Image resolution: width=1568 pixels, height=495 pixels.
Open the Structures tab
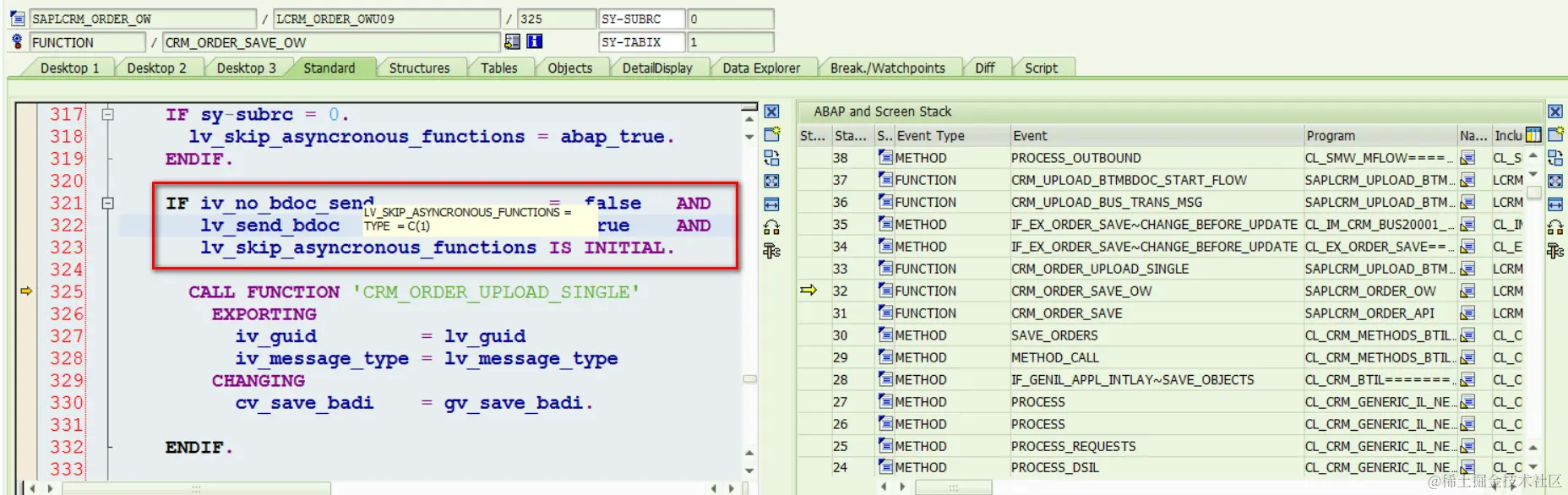pos(419,68)
